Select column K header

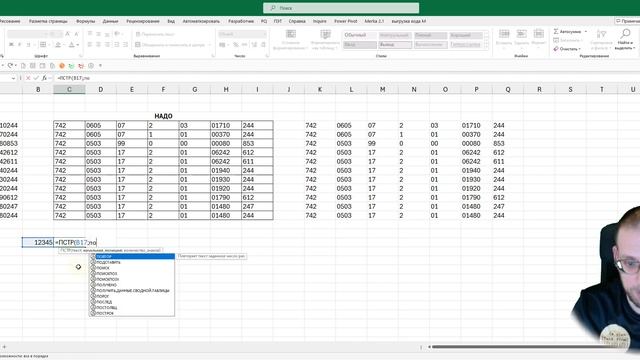[320, 89]
